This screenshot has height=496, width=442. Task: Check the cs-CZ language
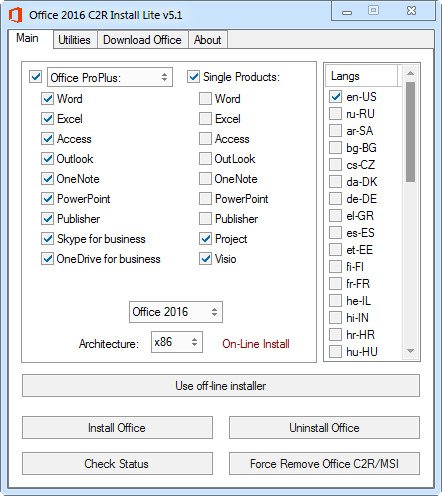[x=335, y=165]
